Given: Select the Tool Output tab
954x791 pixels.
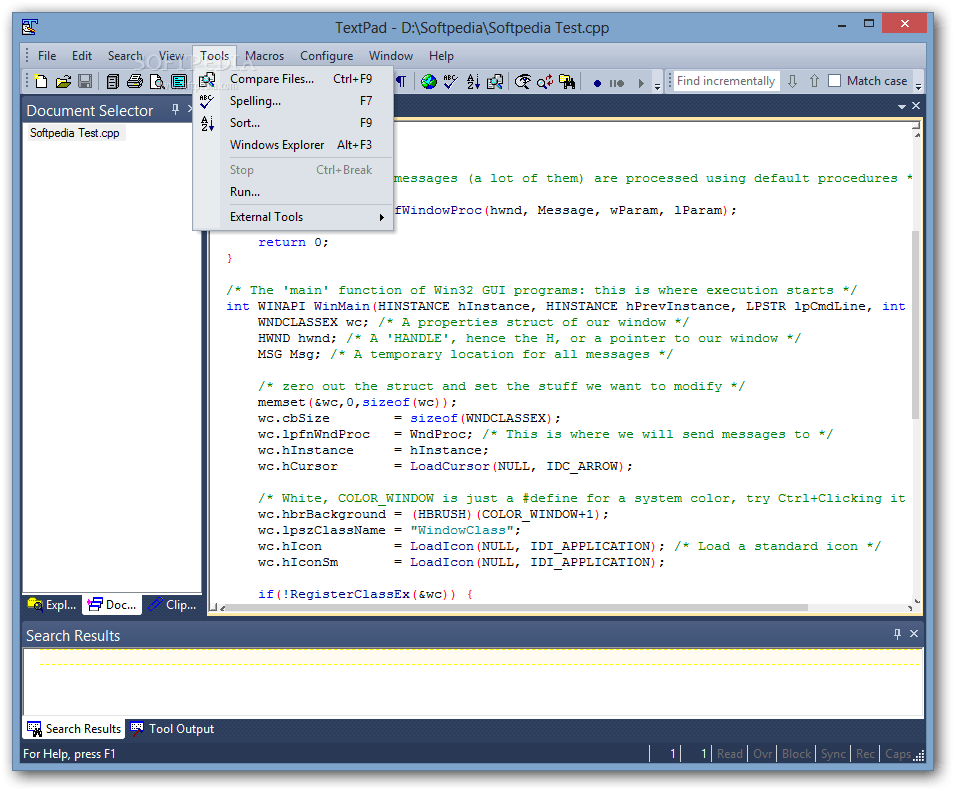Looking at the screenshot, I should (172, 729).
